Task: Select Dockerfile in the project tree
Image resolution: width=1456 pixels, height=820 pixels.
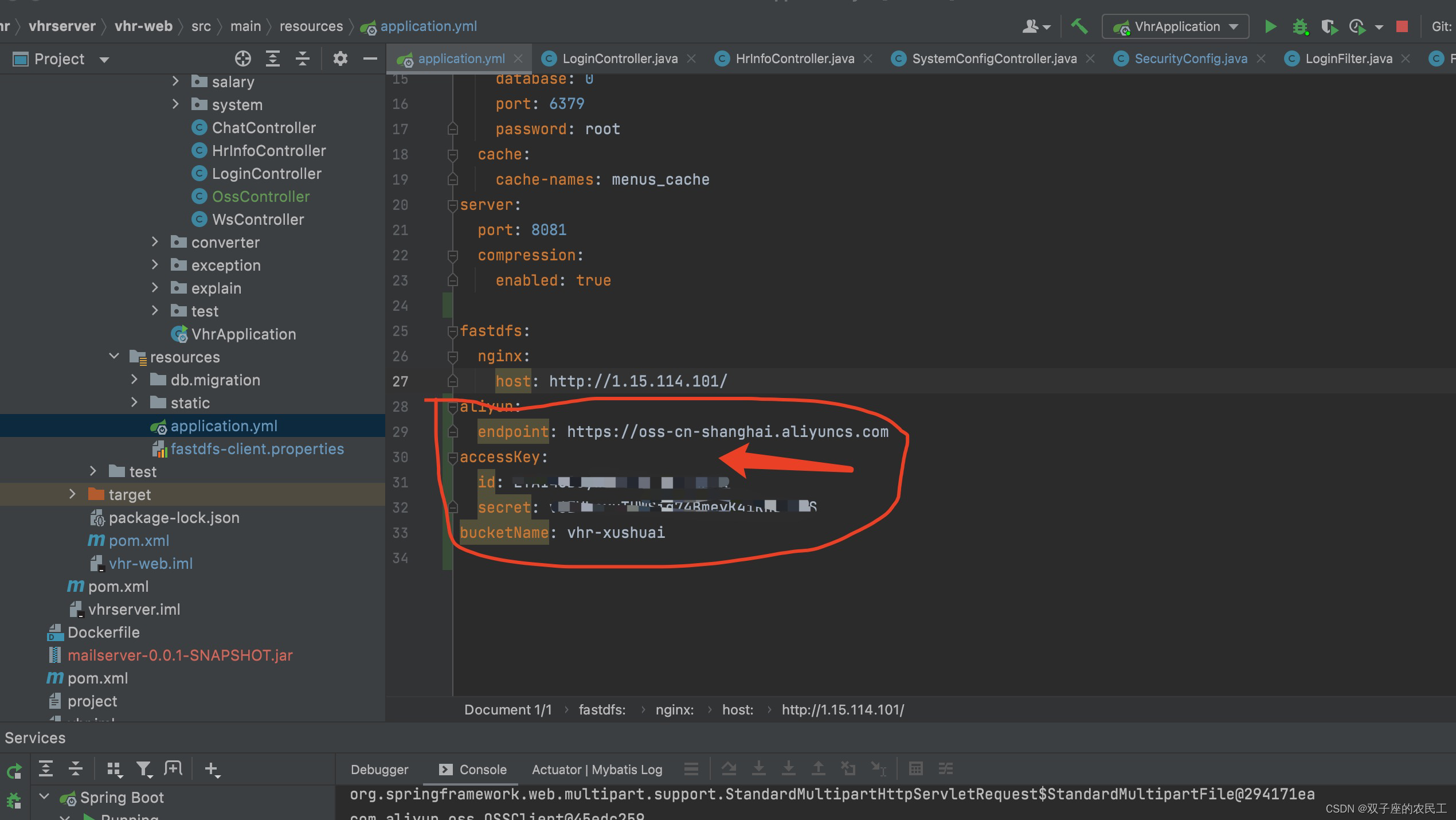Action: click(x=104, y=632)
